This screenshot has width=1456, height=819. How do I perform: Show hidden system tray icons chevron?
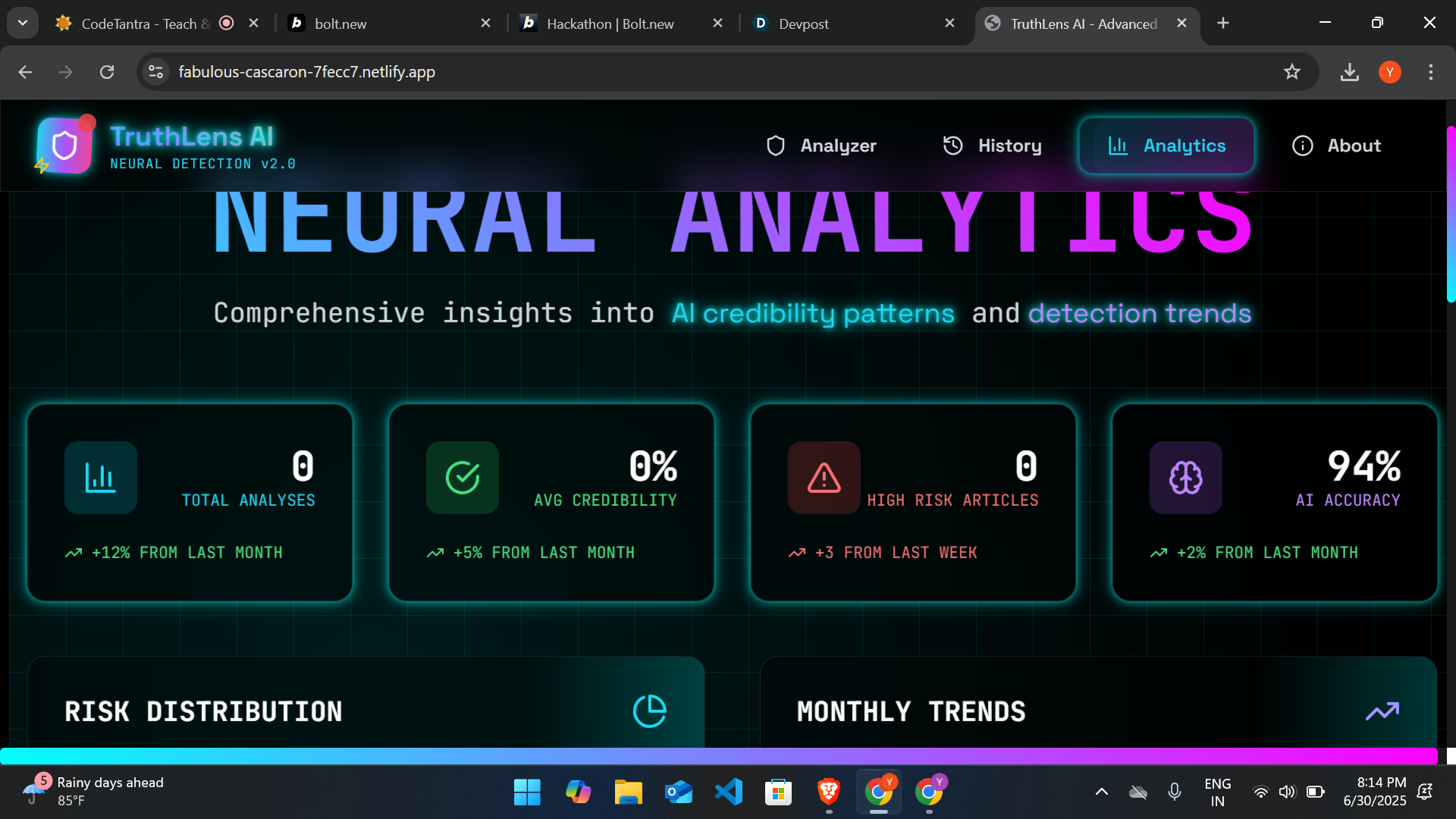[x=1101, y=792]
